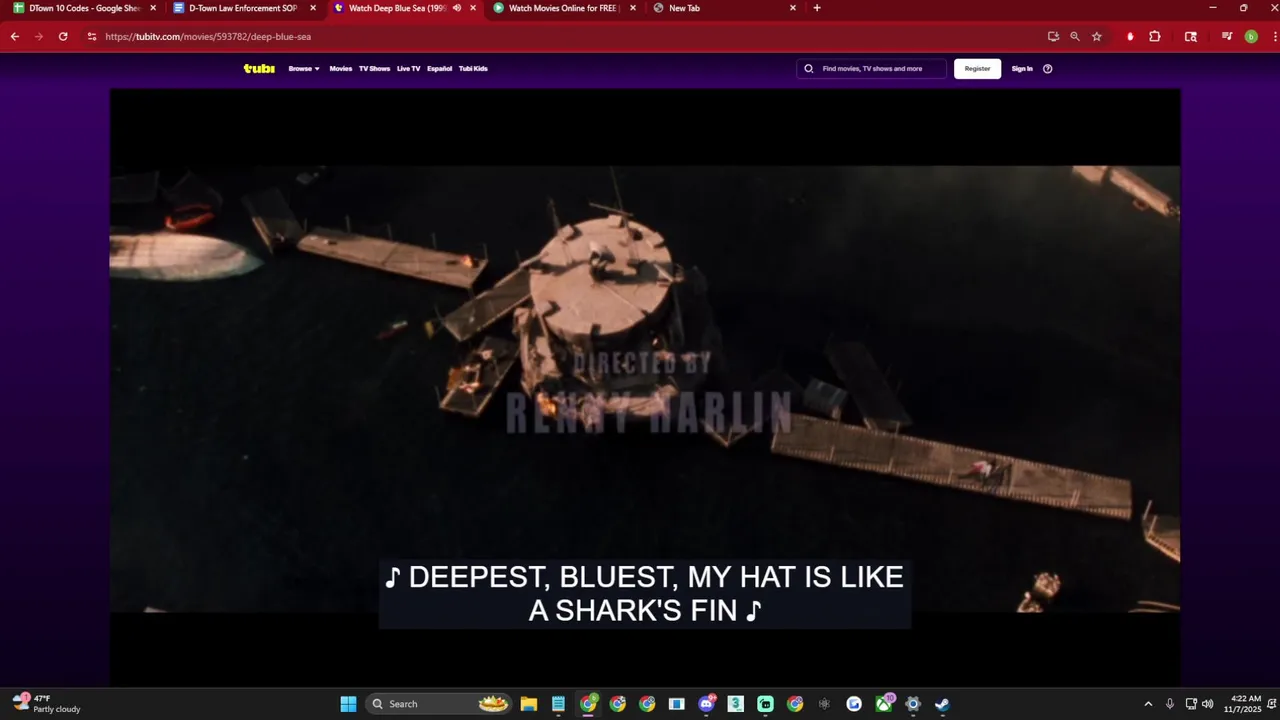The height and width of the screenshot is (720, 1280).
Task: Go to Live TV
Action: pyautogui.click(x=408, y=69)
